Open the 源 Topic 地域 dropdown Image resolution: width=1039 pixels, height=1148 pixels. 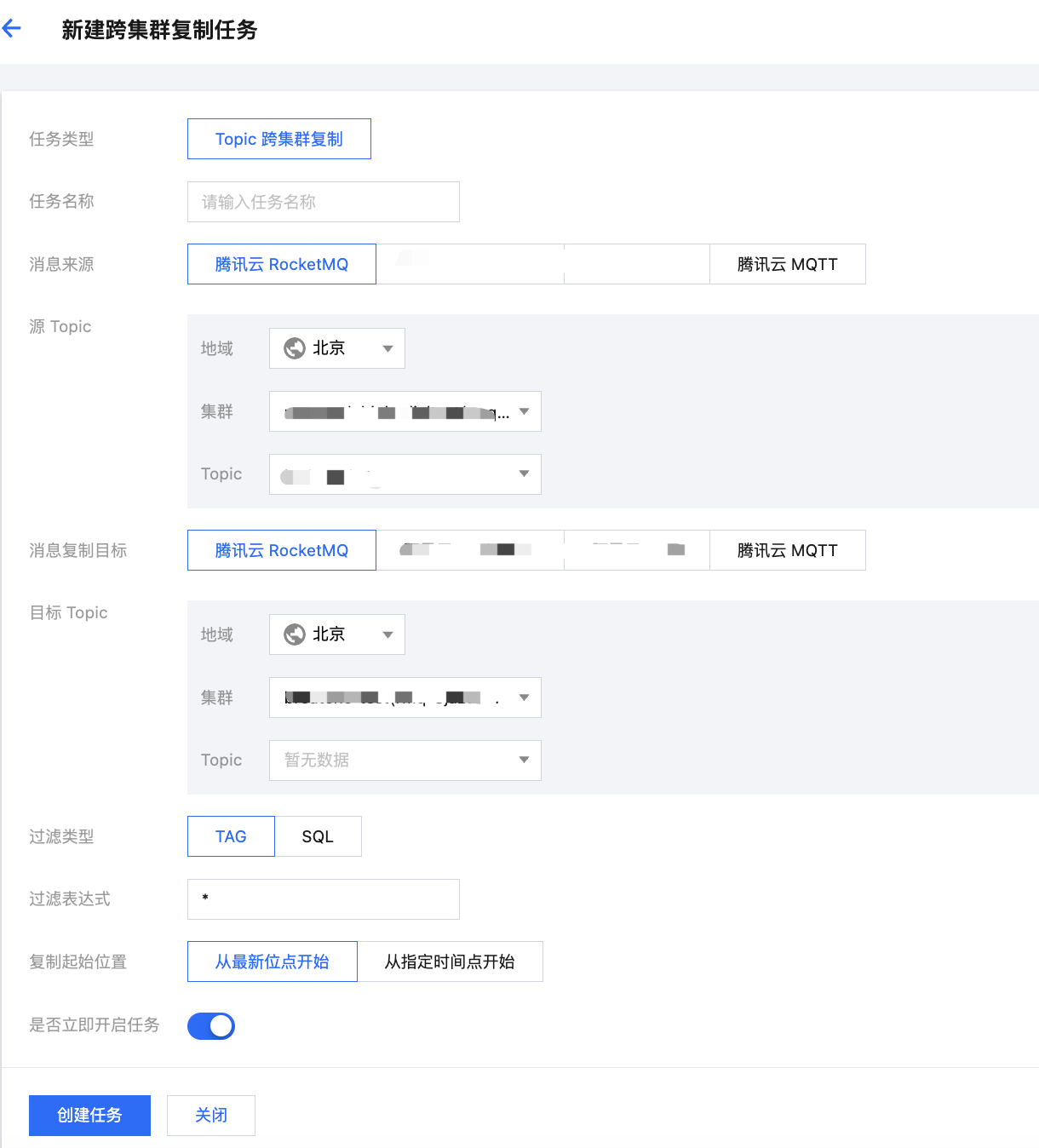[x=337, y=348]
